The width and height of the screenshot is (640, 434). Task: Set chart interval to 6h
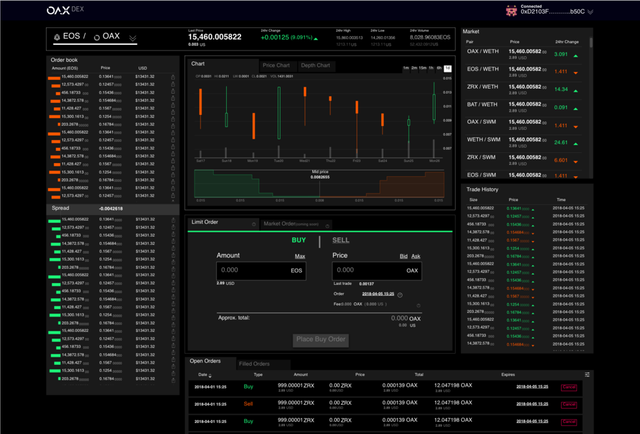(439, 68)
